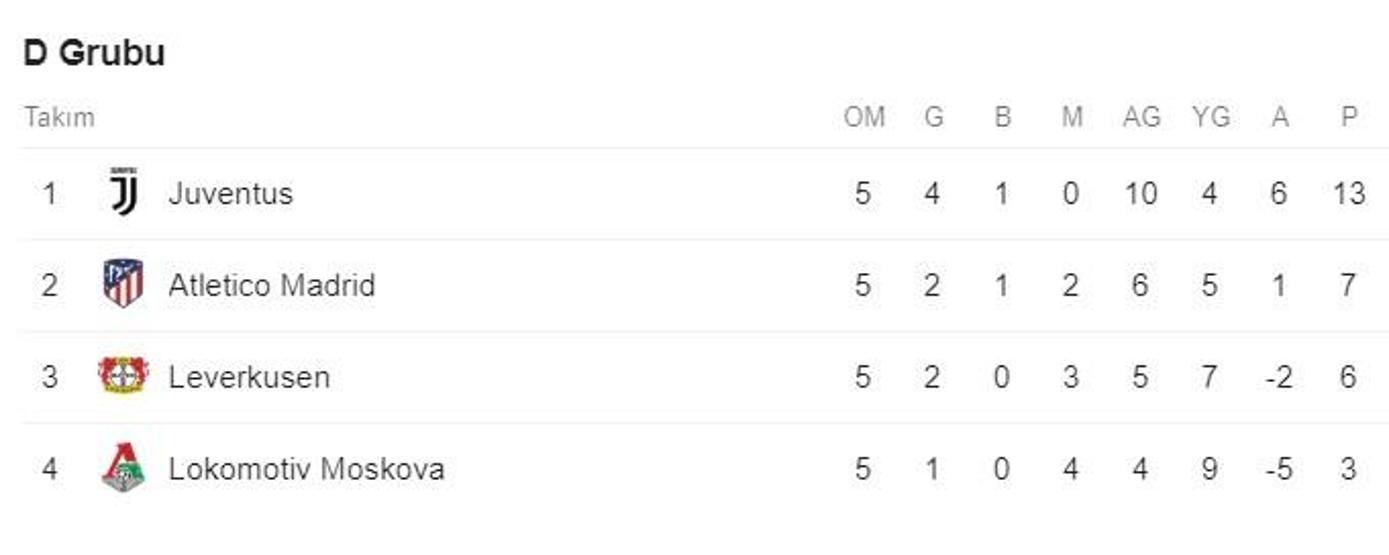The width and height of the screenshot is (1389, 555).
Task: Click Juventus points value 13
Action: (1349, 193)
